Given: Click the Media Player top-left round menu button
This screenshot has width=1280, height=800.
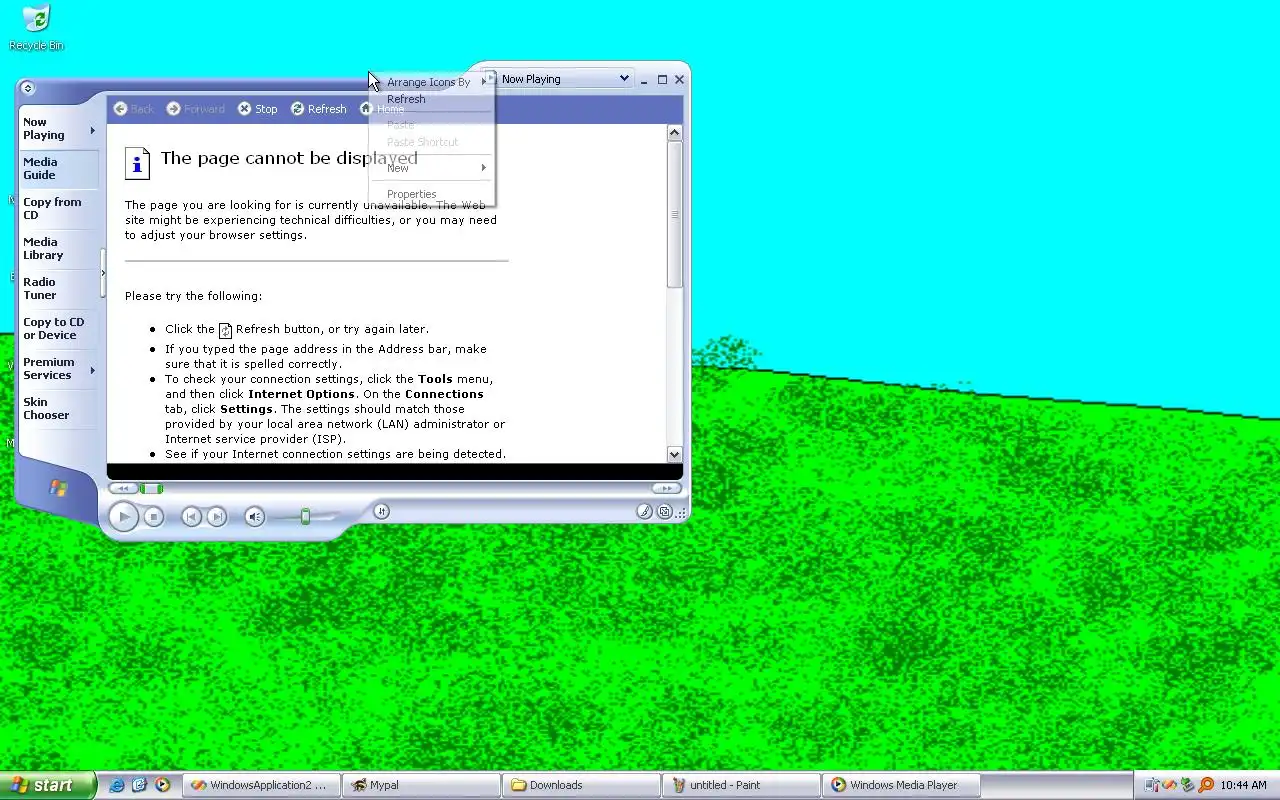Looking at the screenshot, I should [27, 88].
